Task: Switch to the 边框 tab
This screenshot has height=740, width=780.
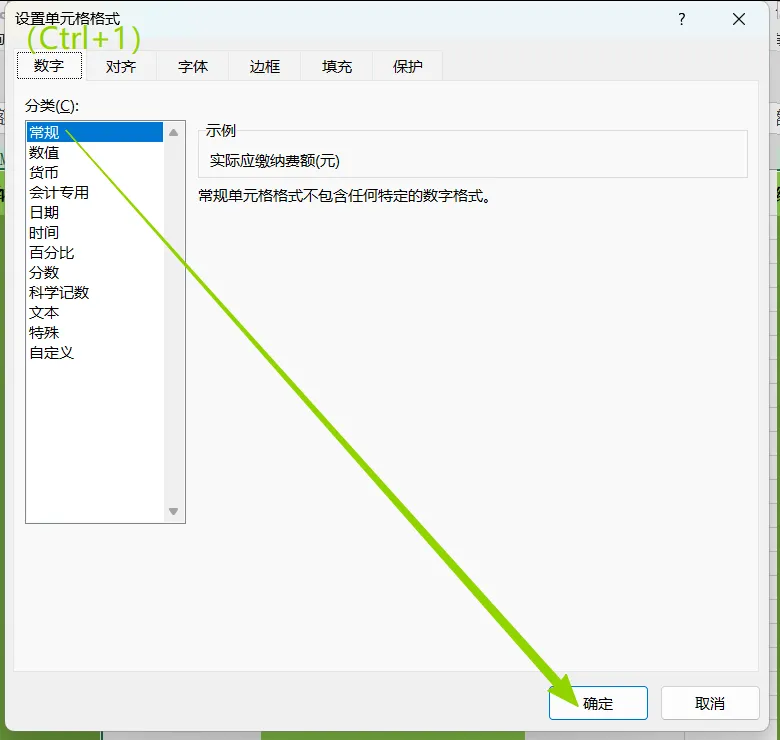Action: (x=265, y=66)
